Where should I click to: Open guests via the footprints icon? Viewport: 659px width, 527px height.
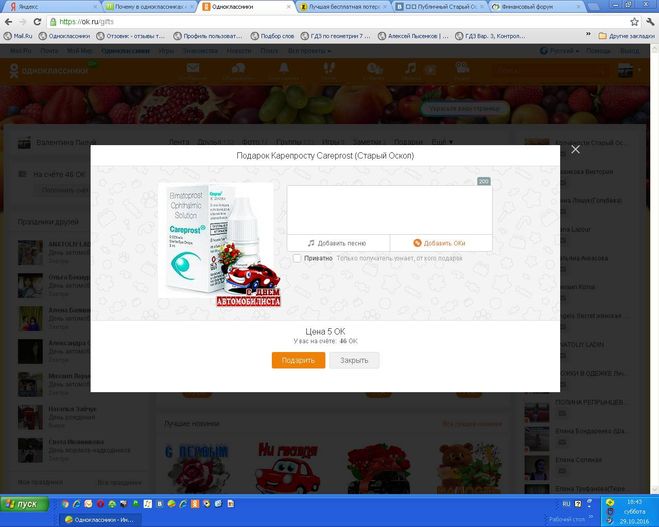click(x=329, y=70)
